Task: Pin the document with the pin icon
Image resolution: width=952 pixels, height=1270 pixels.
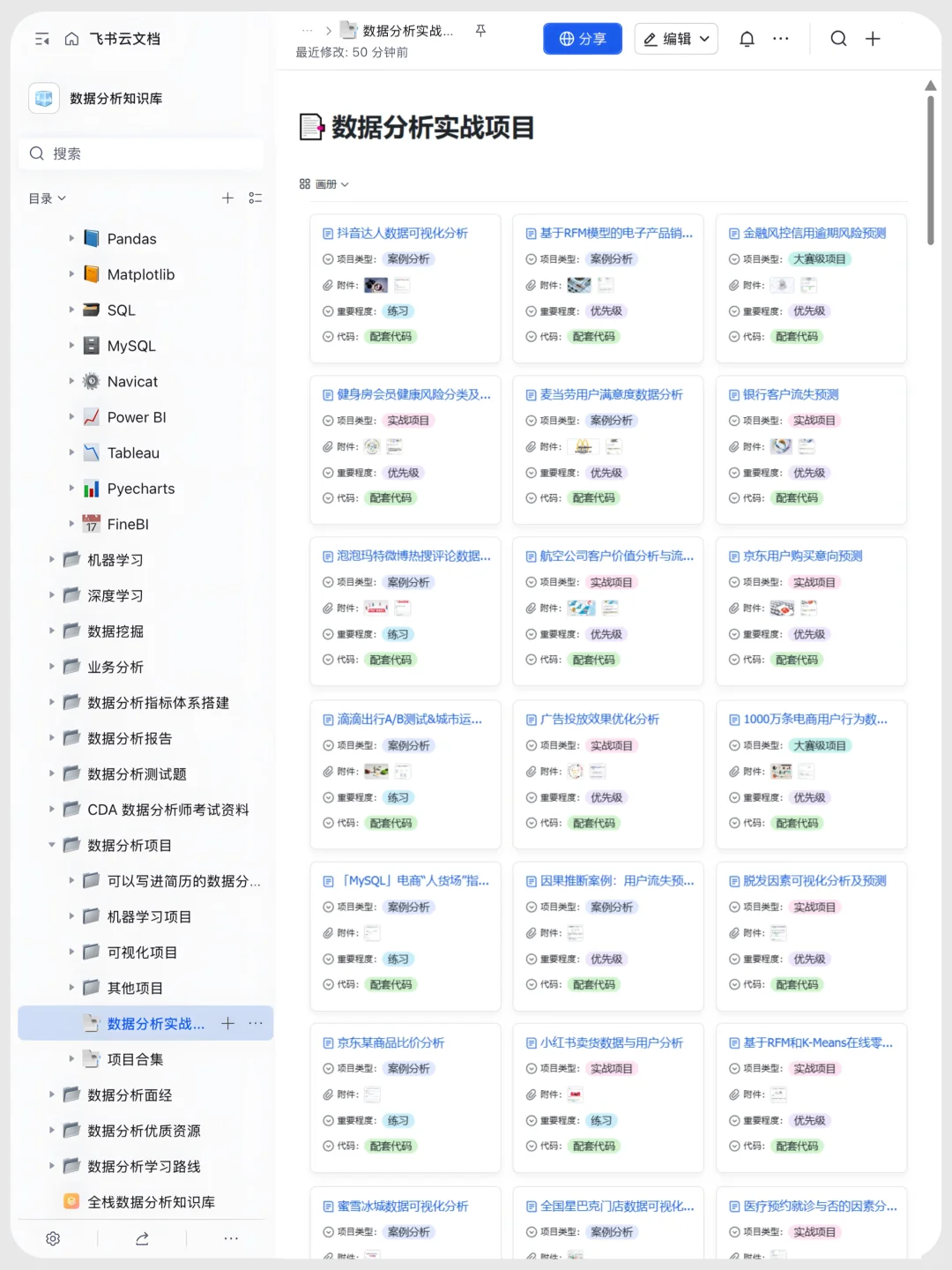Action: click(480, 30)
